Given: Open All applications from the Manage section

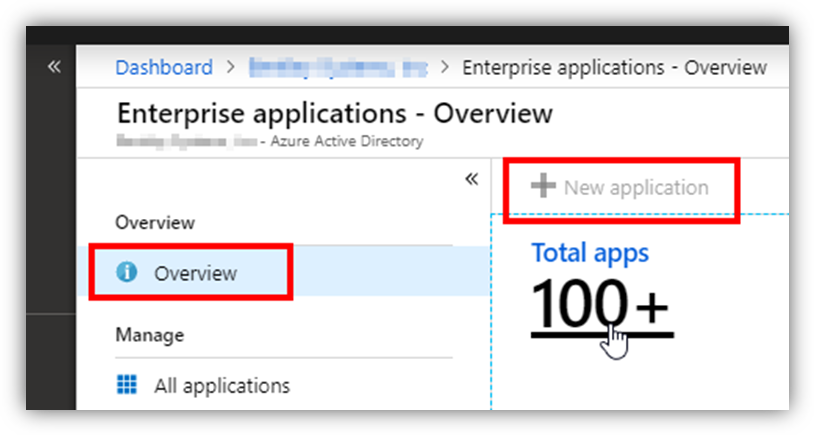Looking at the screenshot, I should point(221,385).
